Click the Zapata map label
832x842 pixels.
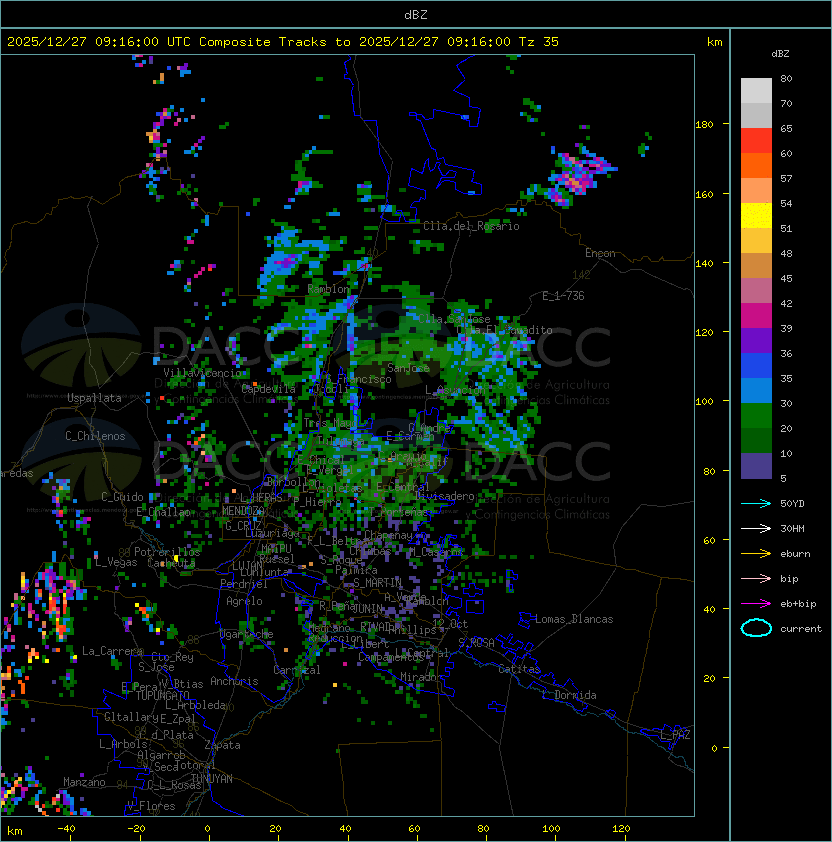tap(222, 745)
